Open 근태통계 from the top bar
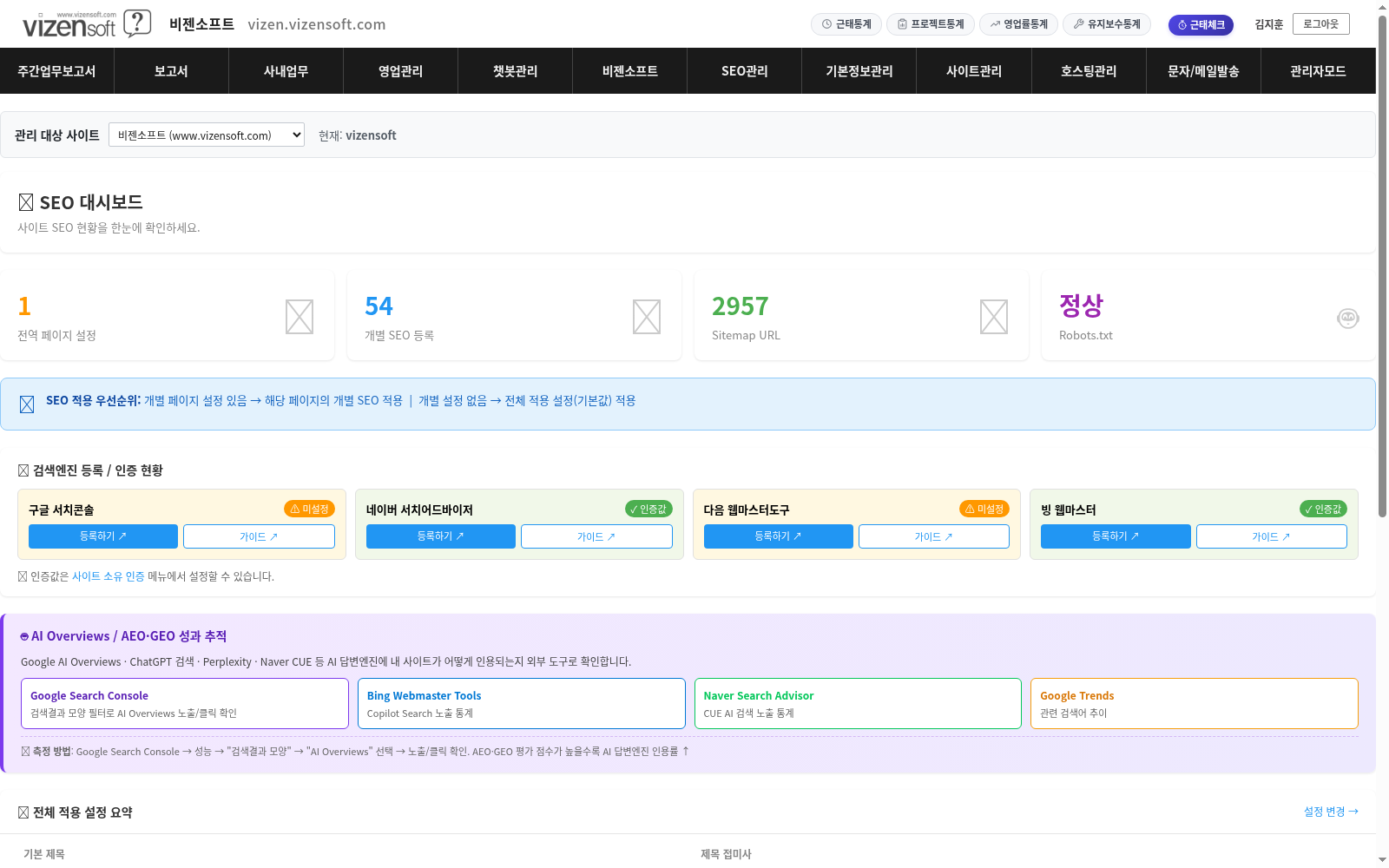 pos(846,24)
